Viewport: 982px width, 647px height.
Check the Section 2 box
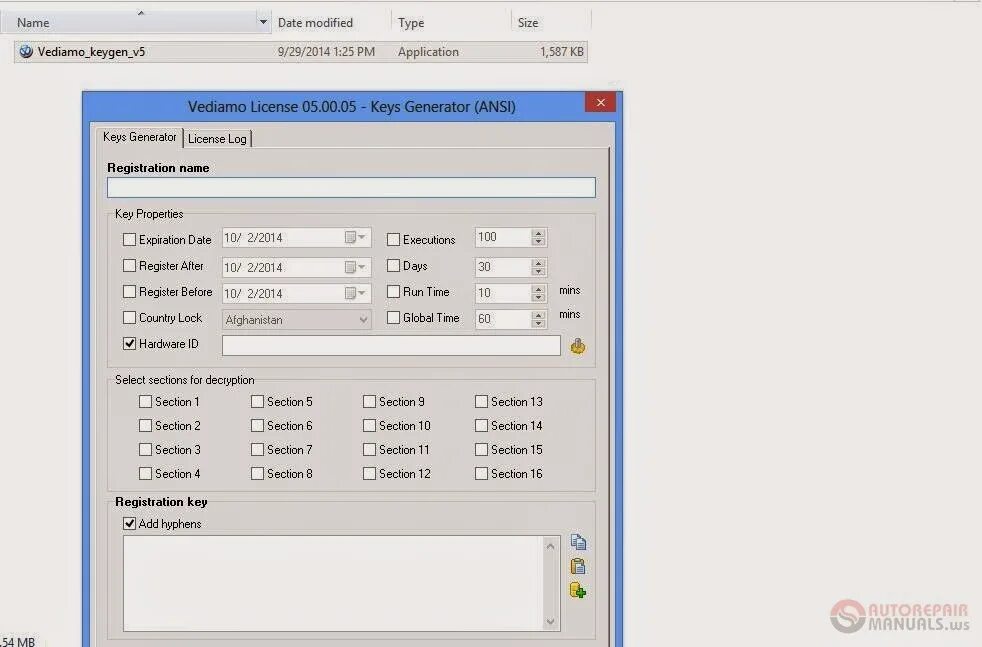click(145, 425)
